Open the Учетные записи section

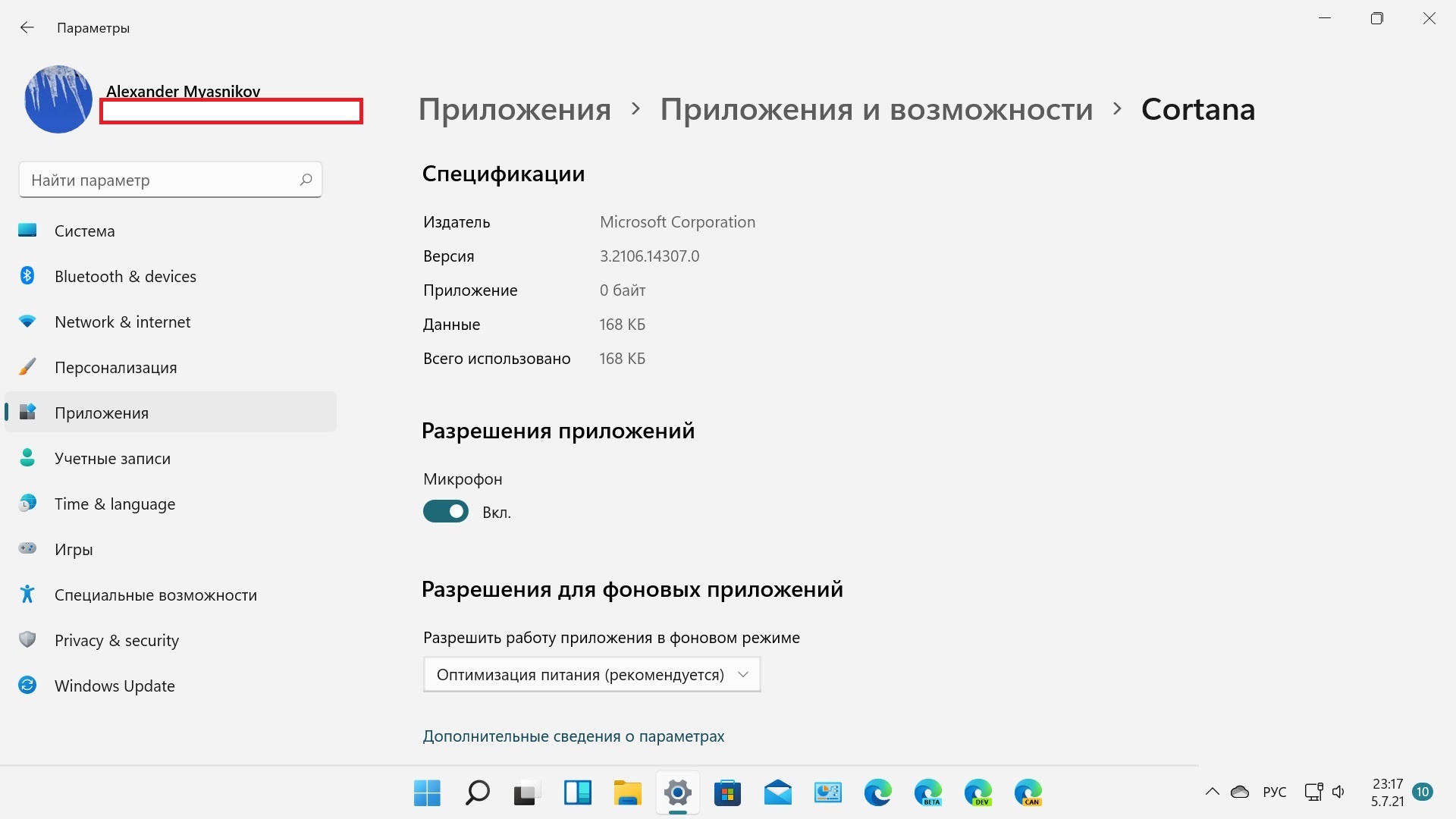[171, 458]
